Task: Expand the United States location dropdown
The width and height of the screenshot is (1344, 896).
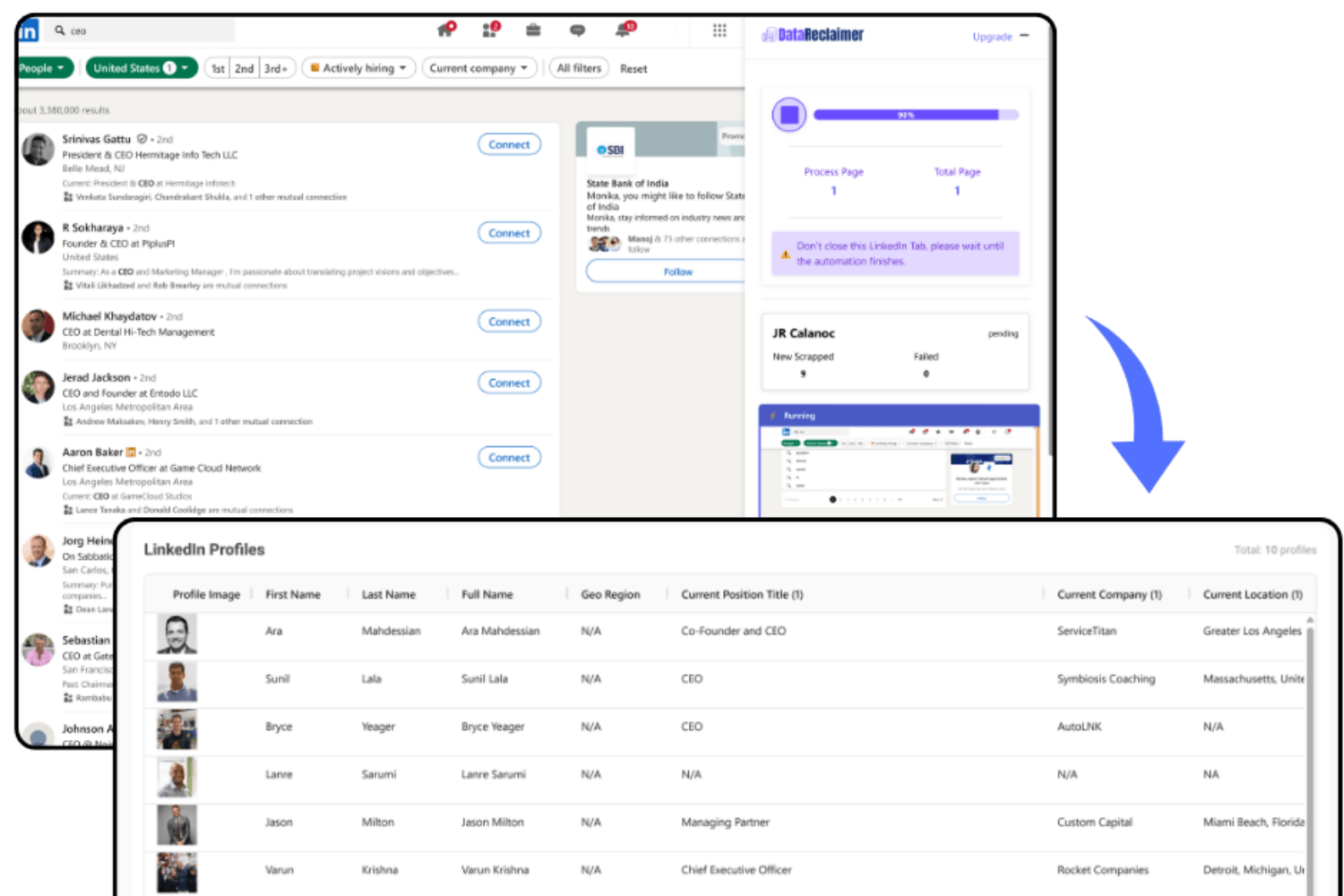Action: 142,68
